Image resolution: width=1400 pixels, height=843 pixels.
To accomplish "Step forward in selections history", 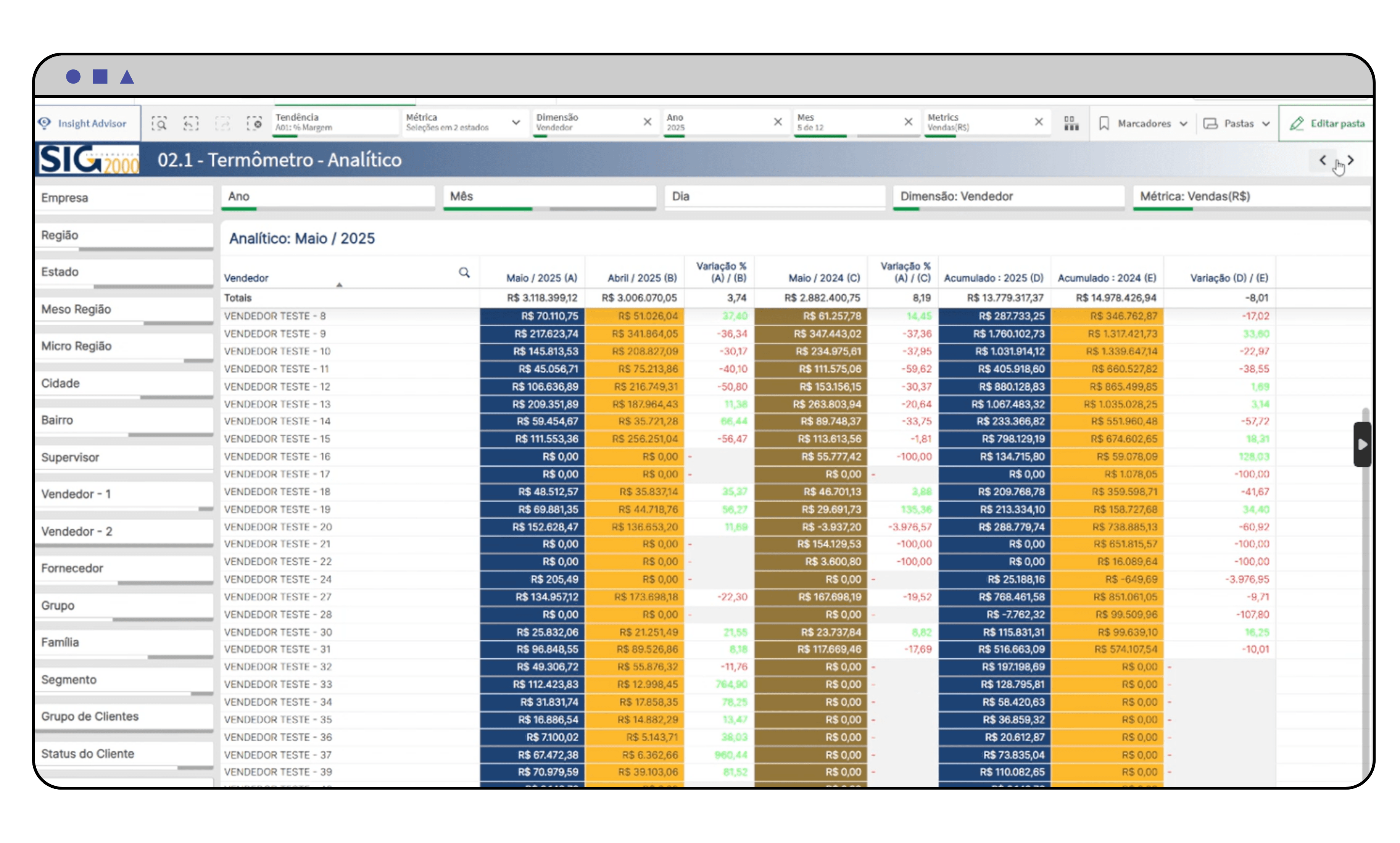I will 222,123.
